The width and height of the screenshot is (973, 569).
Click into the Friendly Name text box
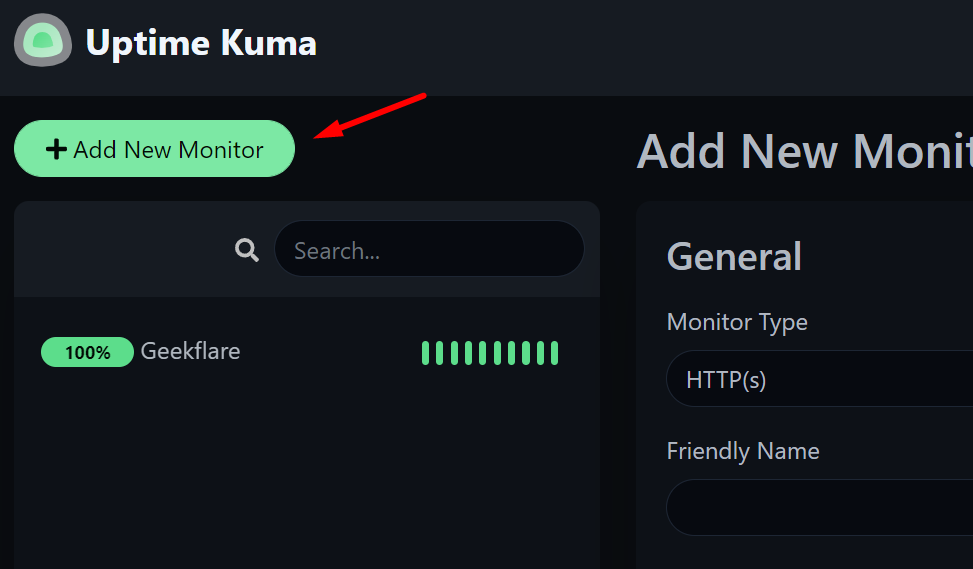coord(820,507)
